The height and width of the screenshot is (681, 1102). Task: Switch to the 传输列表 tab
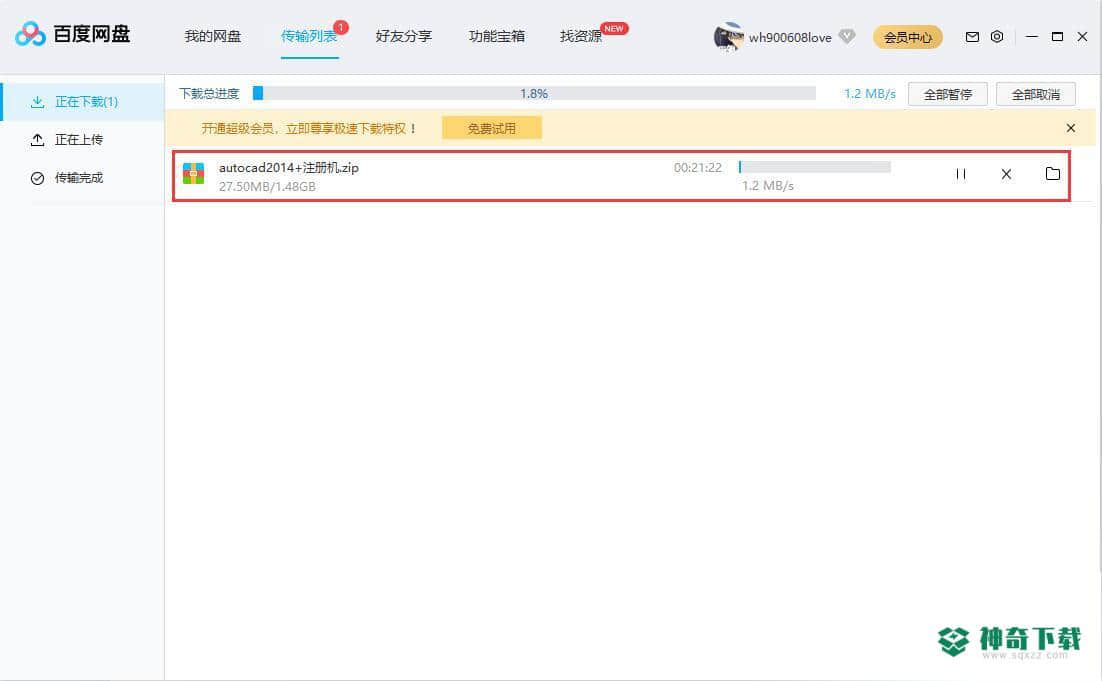[309, 36]
